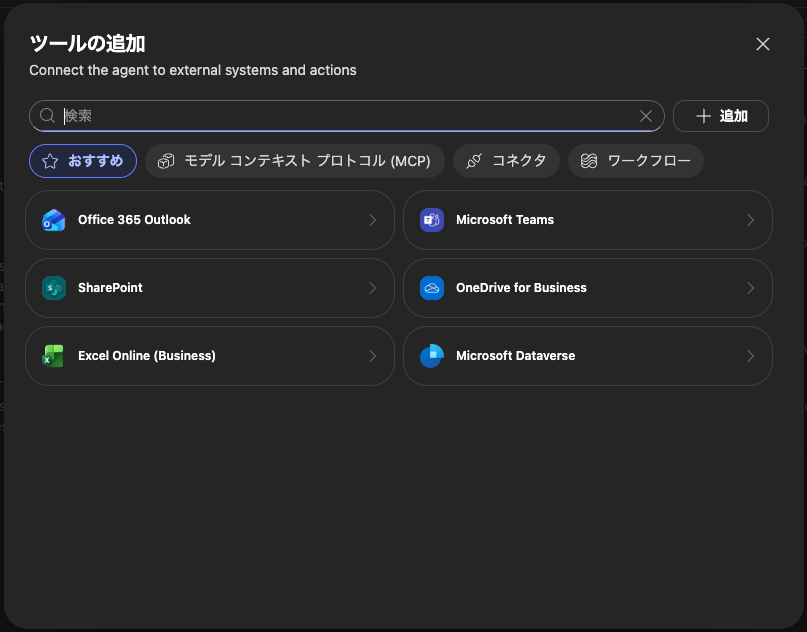
Task: Click the plus icon in 追加 button
Action: pos(704,116)
